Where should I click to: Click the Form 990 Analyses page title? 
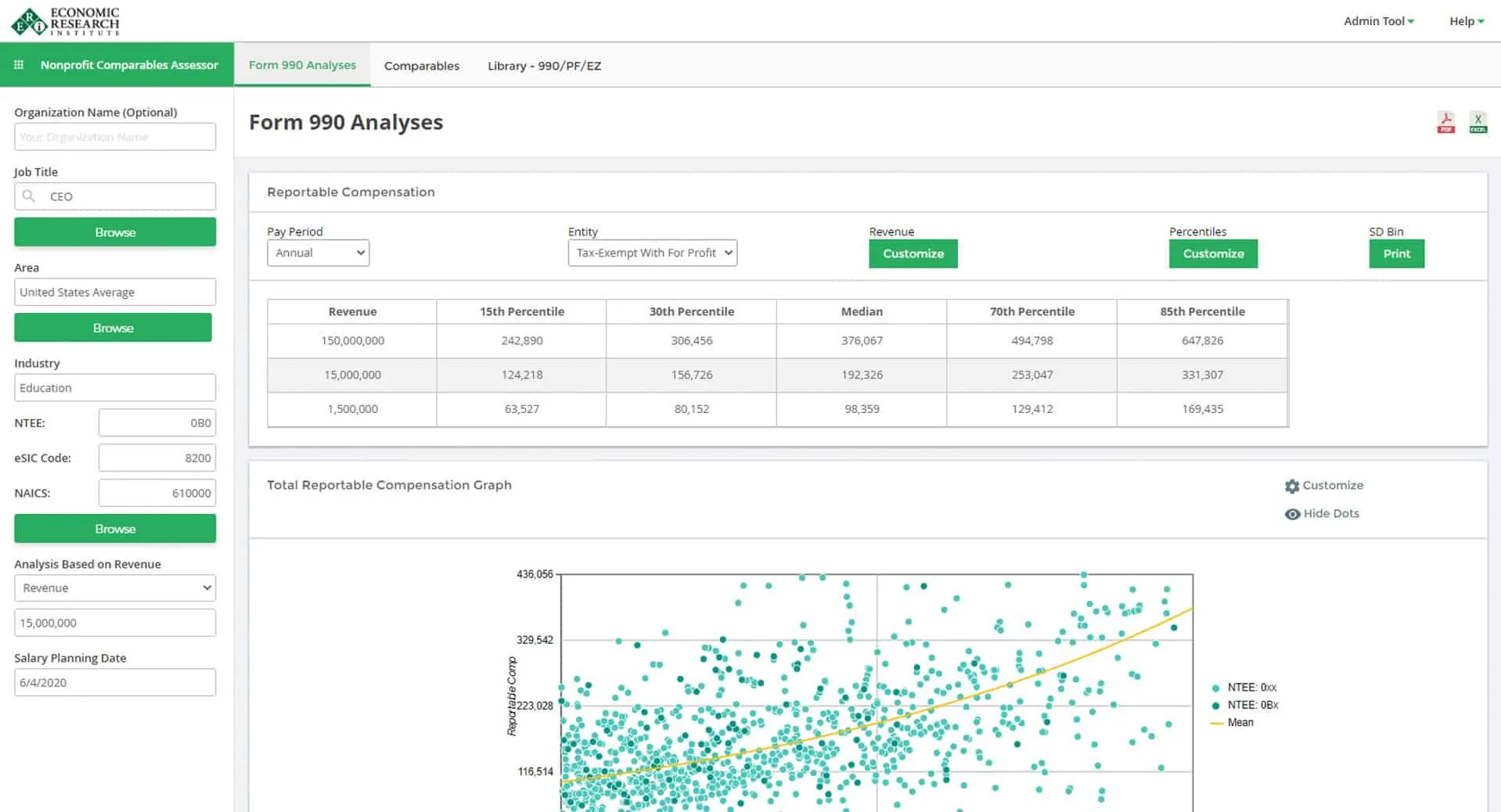pos(346,123)
